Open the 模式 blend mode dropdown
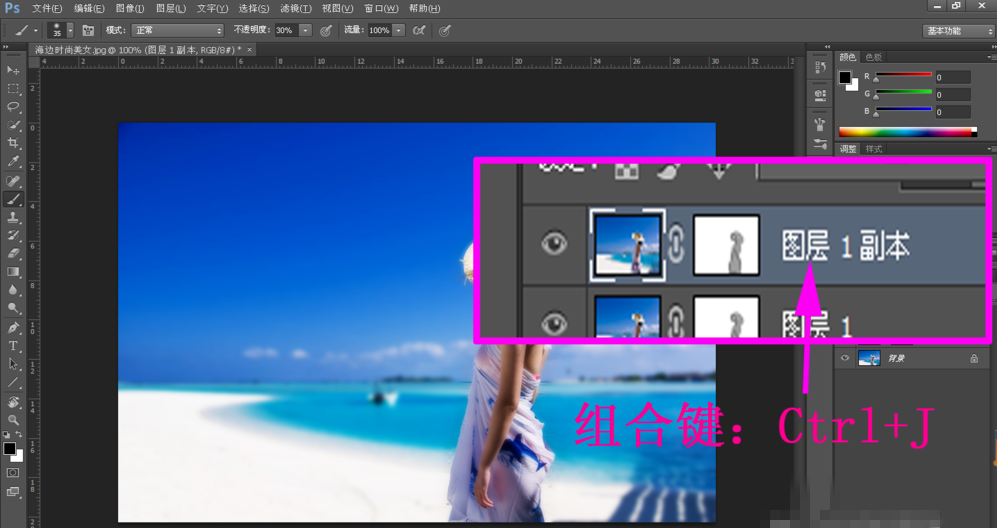The image size is (997, 528). coord(177,31)
